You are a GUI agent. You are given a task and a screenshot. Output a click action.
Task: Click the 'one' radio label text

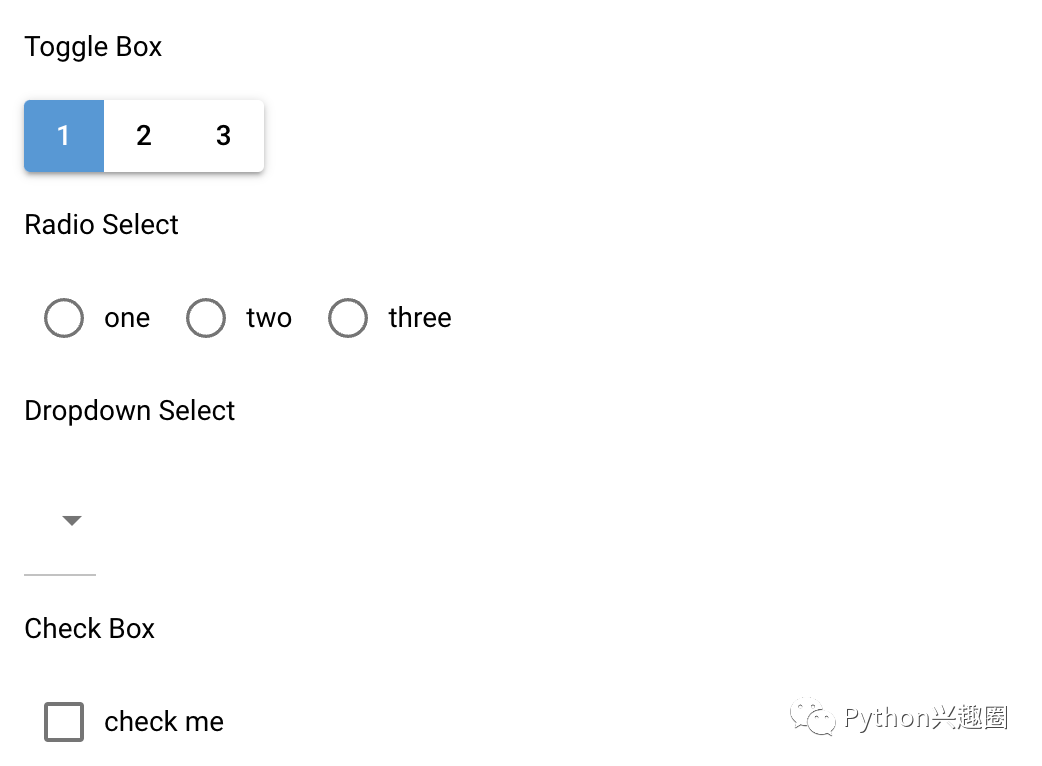tap(127, 318)
